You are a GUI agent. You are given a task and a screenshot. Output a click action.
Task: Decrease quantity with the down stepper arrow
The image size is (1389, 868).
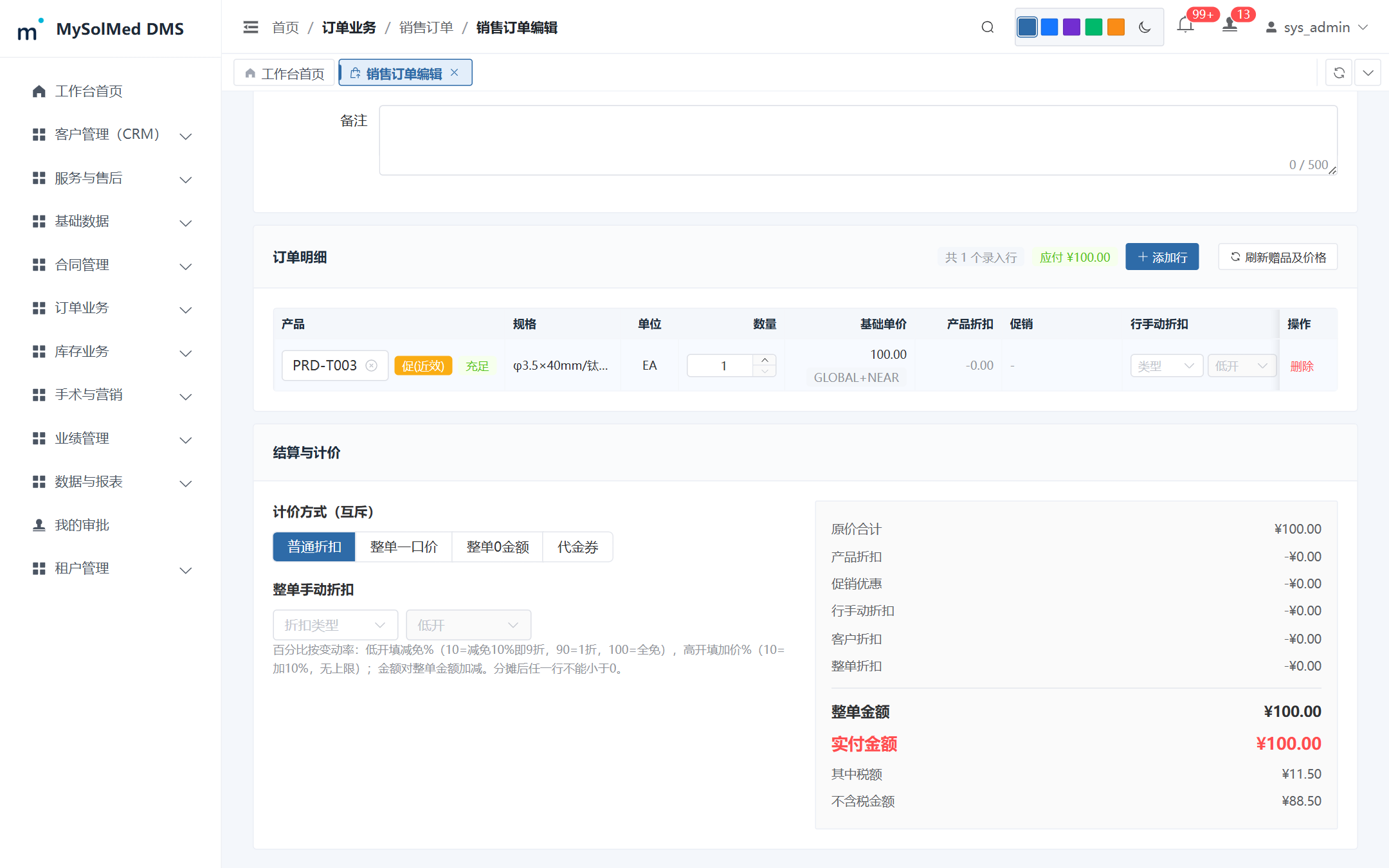(765, 371)
